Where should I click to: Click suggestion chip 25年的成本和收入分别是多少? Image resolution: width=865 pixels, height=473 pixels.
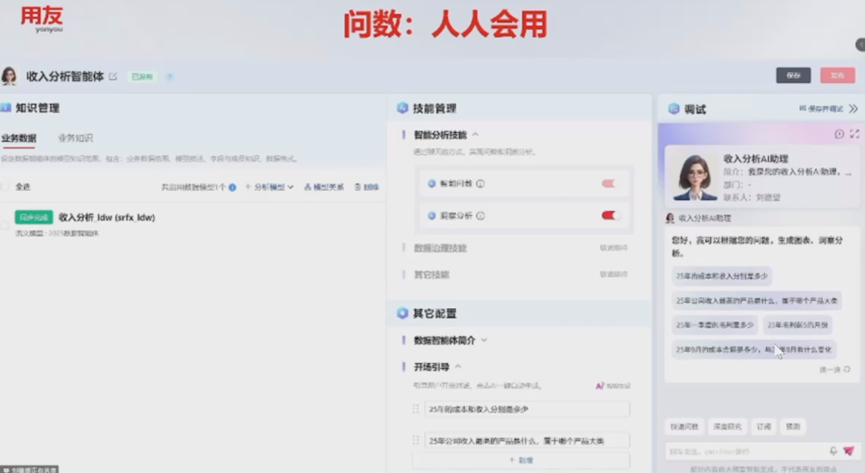tap(722, 276)
